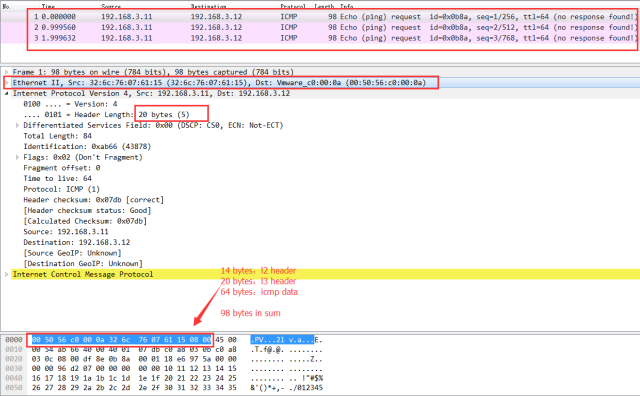Expand the Internet Control Message Protocol node
Image resolution: width=640 pixels, height=396 pixels.
coord(7,274)
